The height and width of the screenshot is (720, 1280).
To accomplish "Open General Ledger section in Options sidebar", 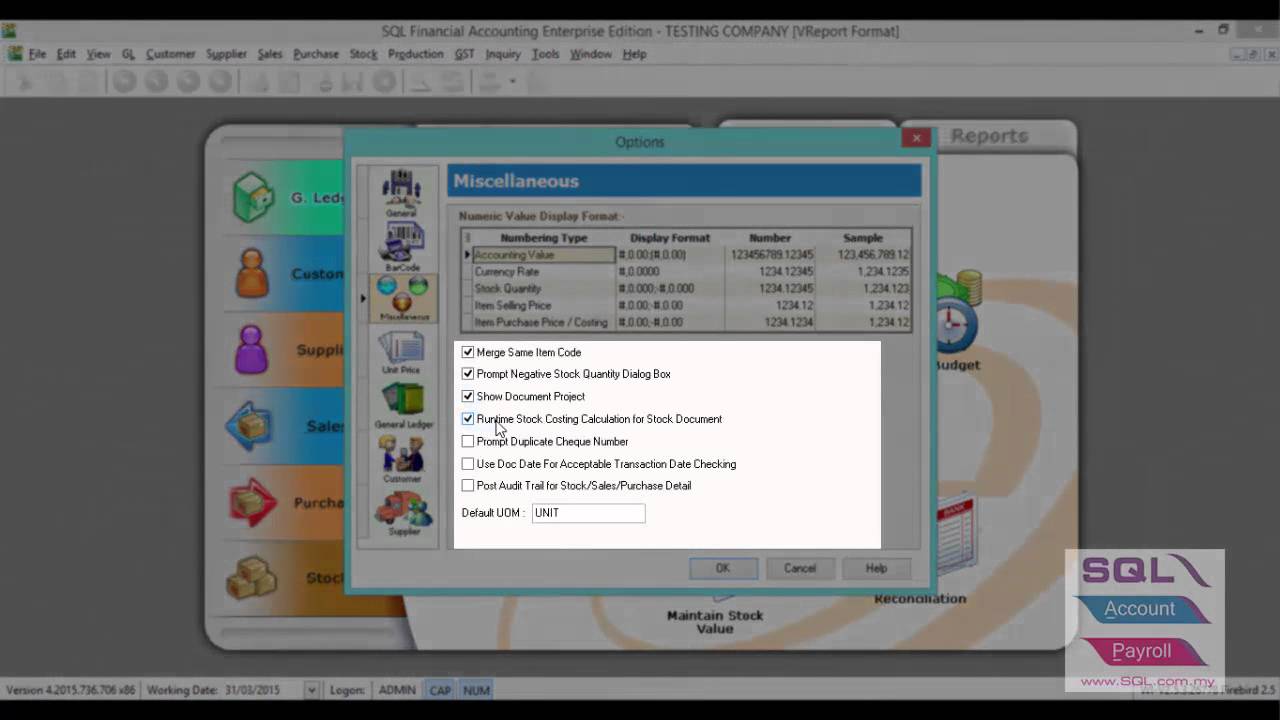I will tap(403, 406).
